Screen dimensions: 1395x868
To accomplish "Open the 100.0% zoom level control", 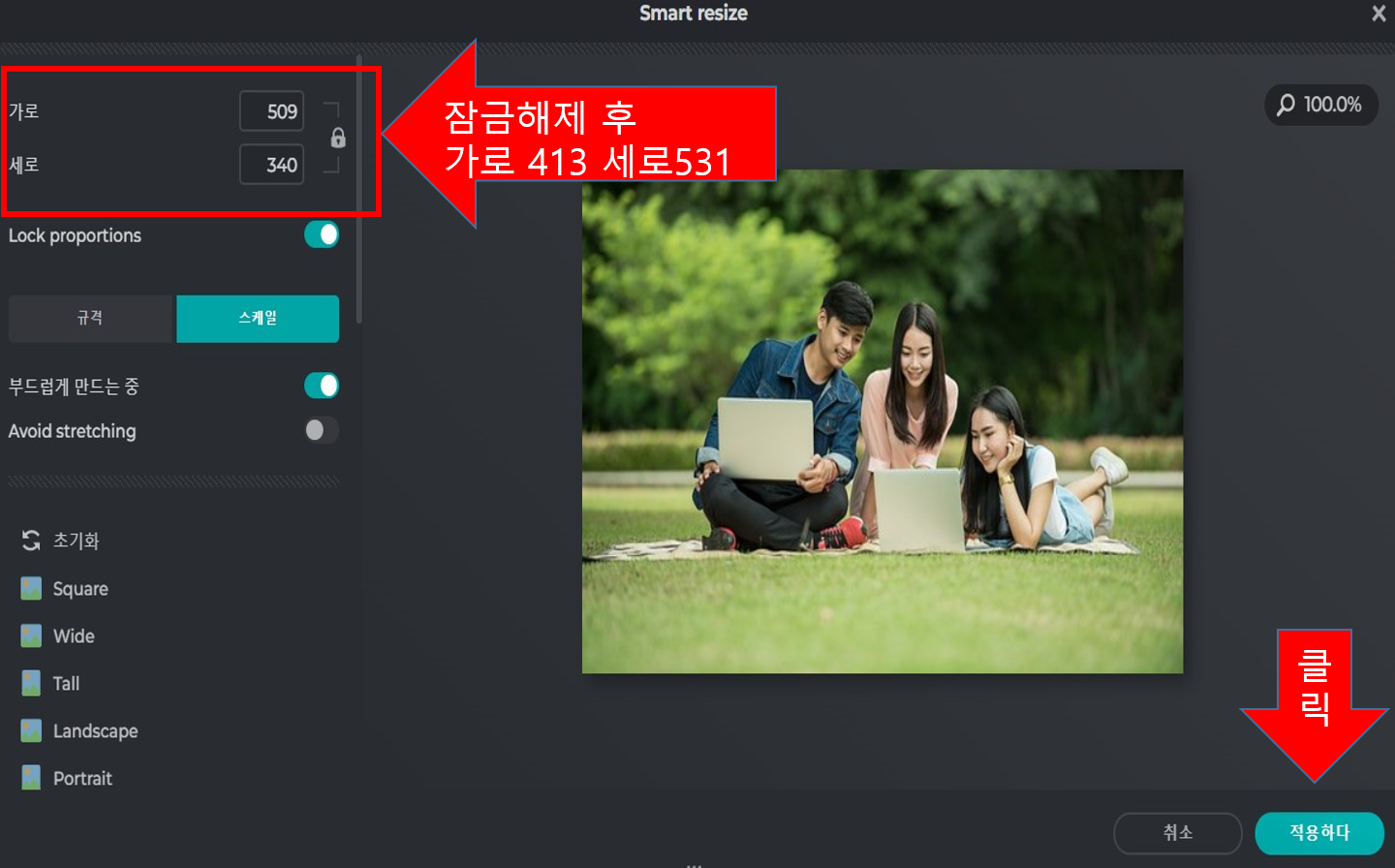I will [x=1321, y=106].
